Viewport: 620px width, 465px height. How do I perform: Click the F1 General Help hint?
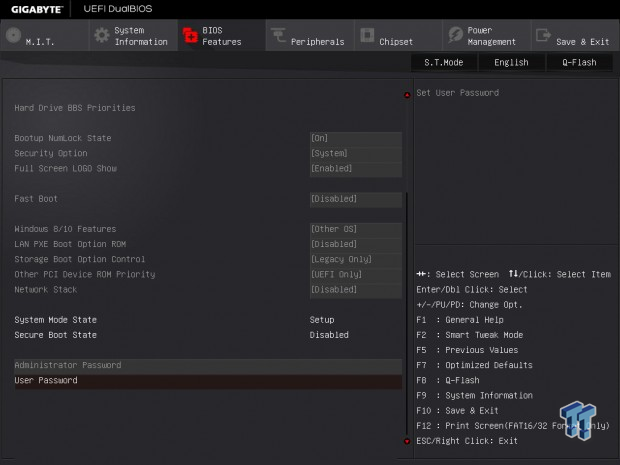coord(460,320)
